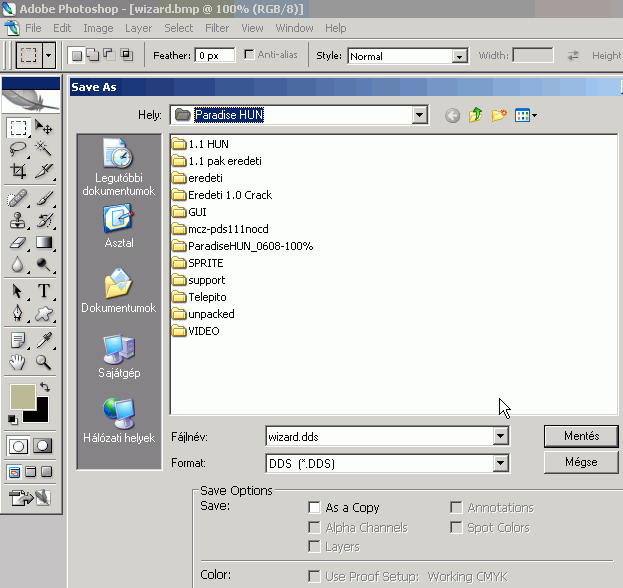
Task: Select the Horizontal Type tool
Action: [44, 291]
